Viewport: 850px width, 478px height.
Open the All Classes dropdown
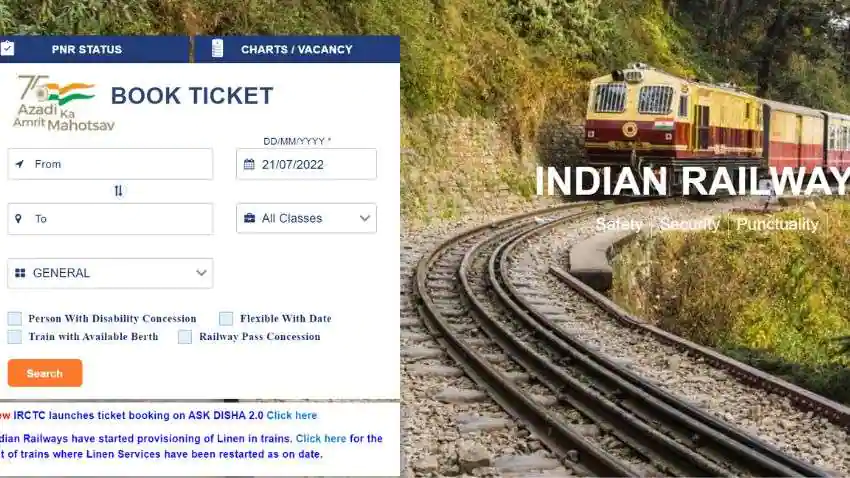point(306,218)
